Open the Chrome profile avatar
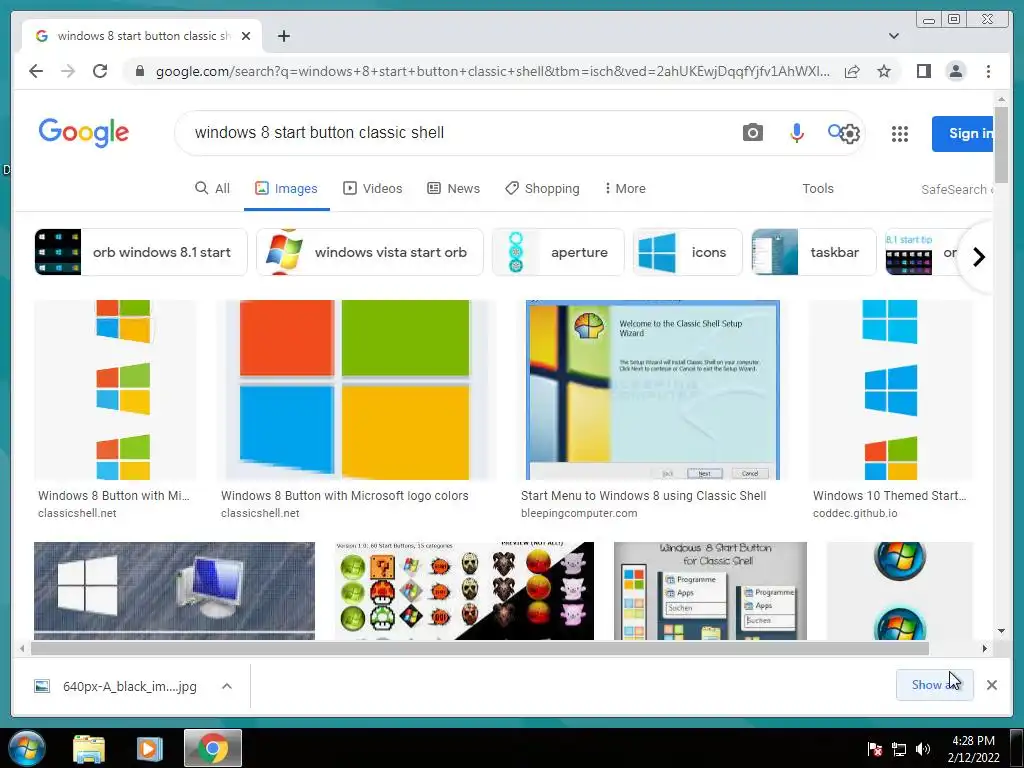The image size is (1024, 768). tap(955, 71)
